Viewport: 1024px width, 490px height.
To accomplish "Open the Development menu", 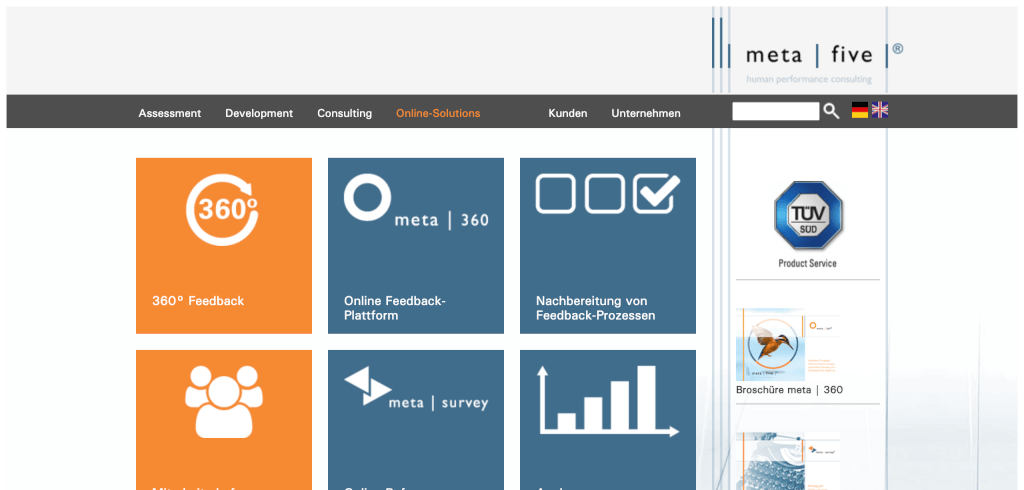I will point(259,113).
